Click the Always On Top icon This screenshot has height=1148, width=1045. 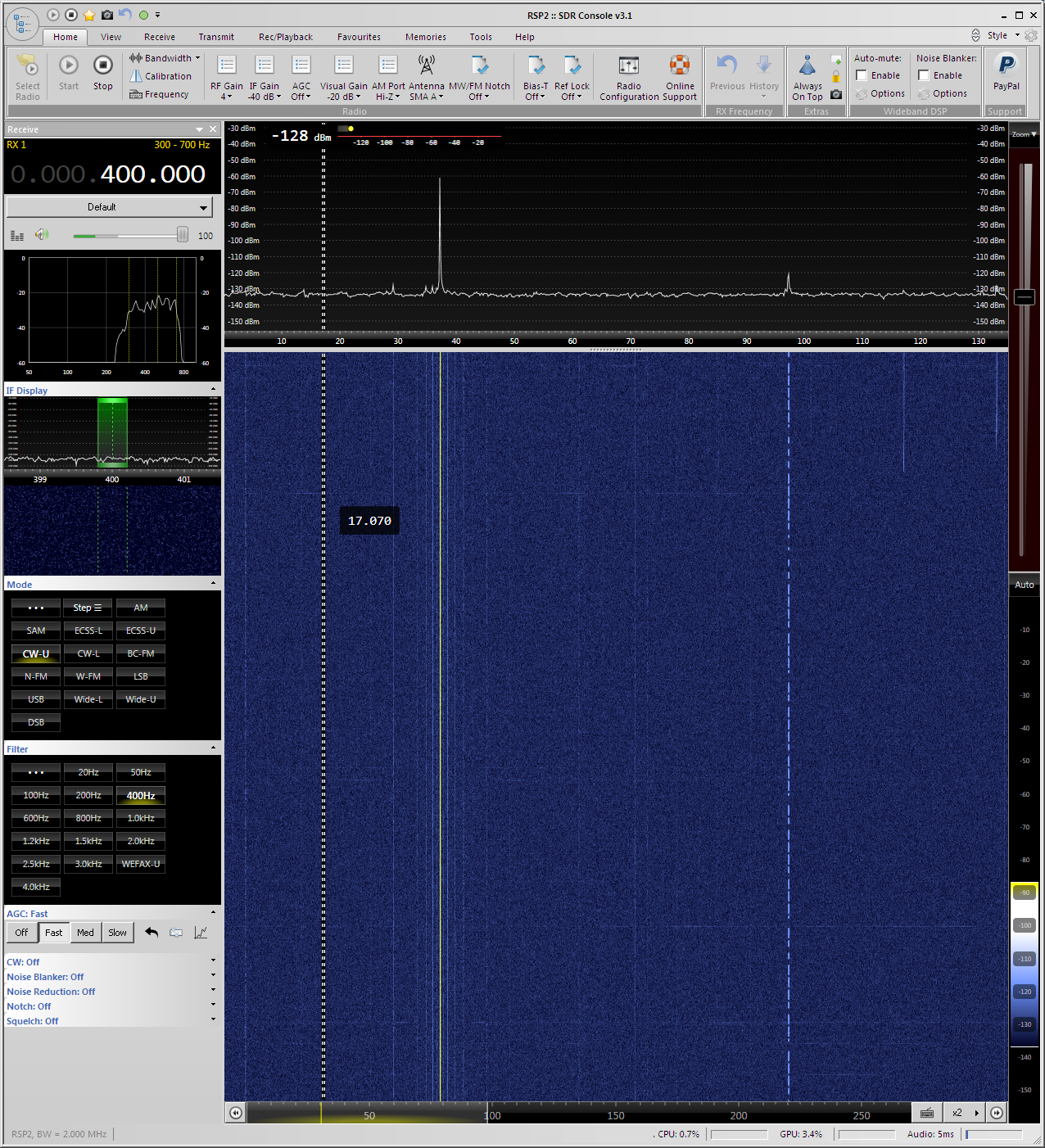point(807,66)
